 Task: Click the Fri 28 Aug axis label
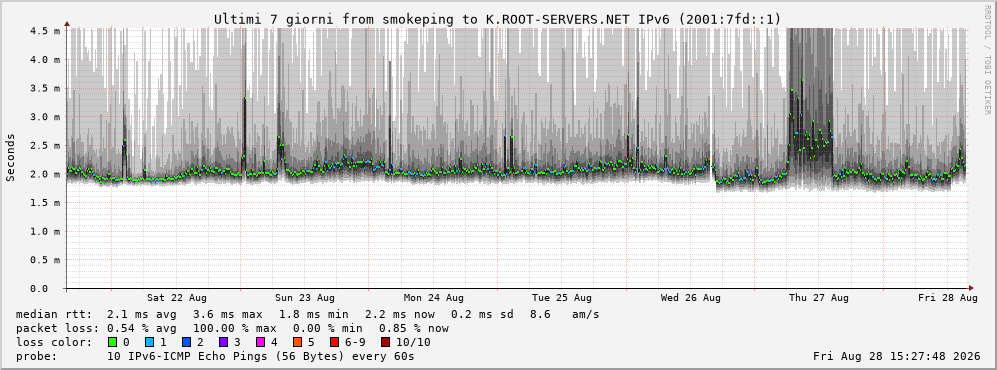tap(947, 298)
